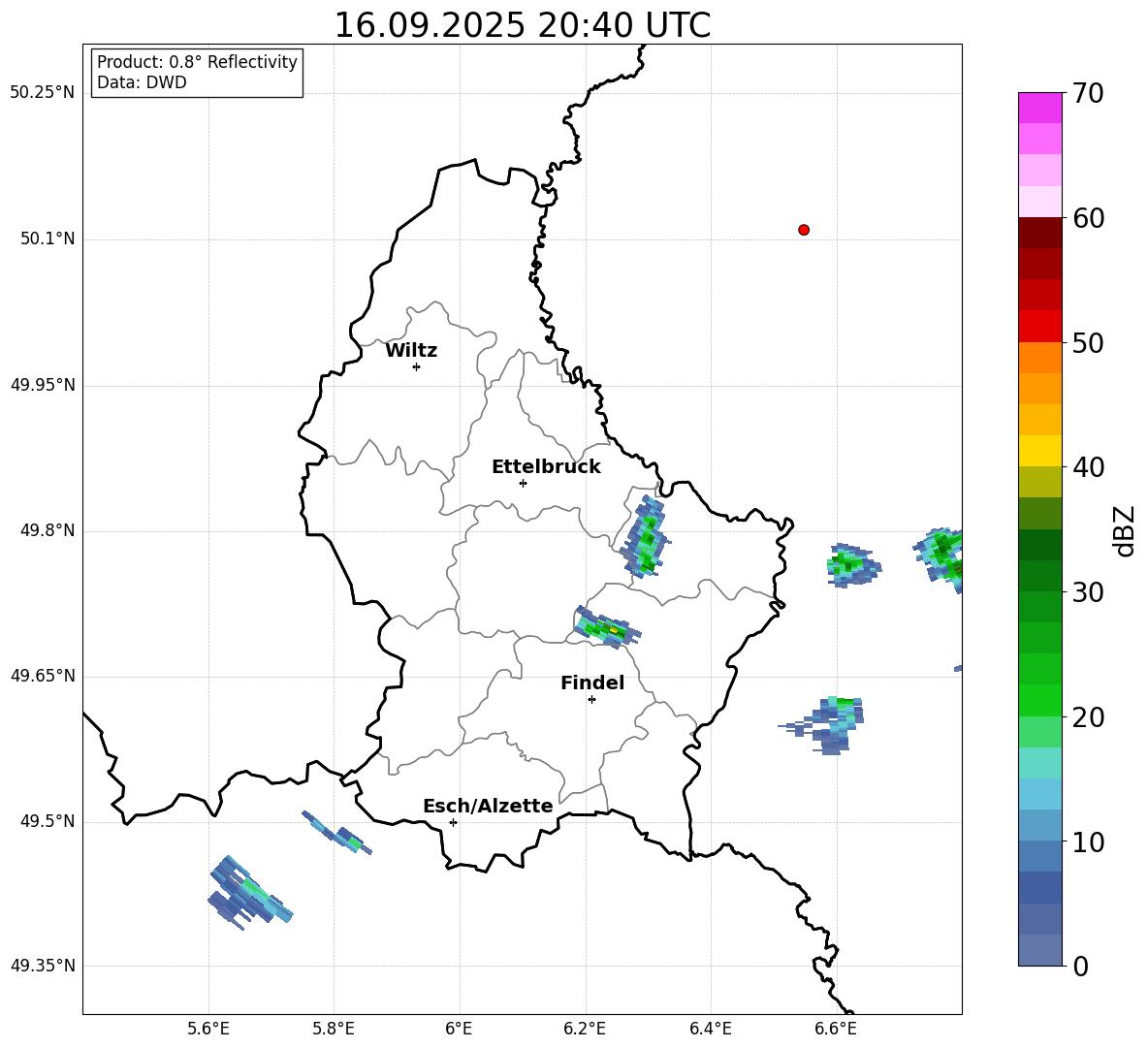Click the colorbar tick label 40
Viewport: 1148px width, 1048px height.
(x=1088, y=467)
